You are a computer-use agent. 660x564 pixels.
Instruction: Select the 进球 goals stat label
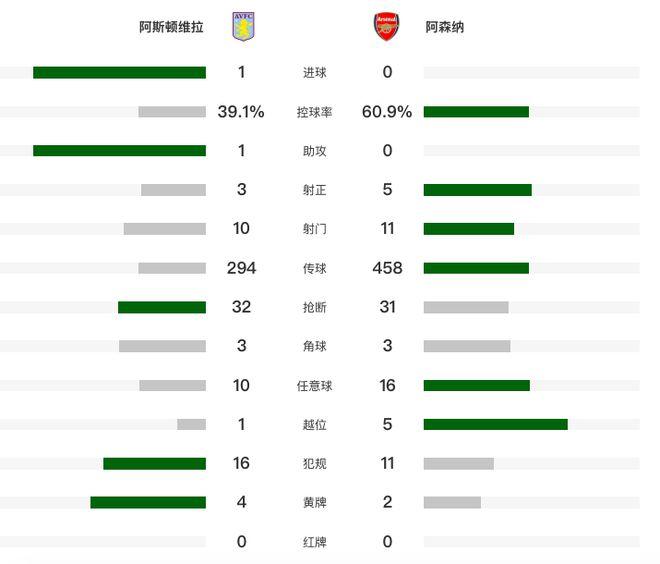[314, 72]
